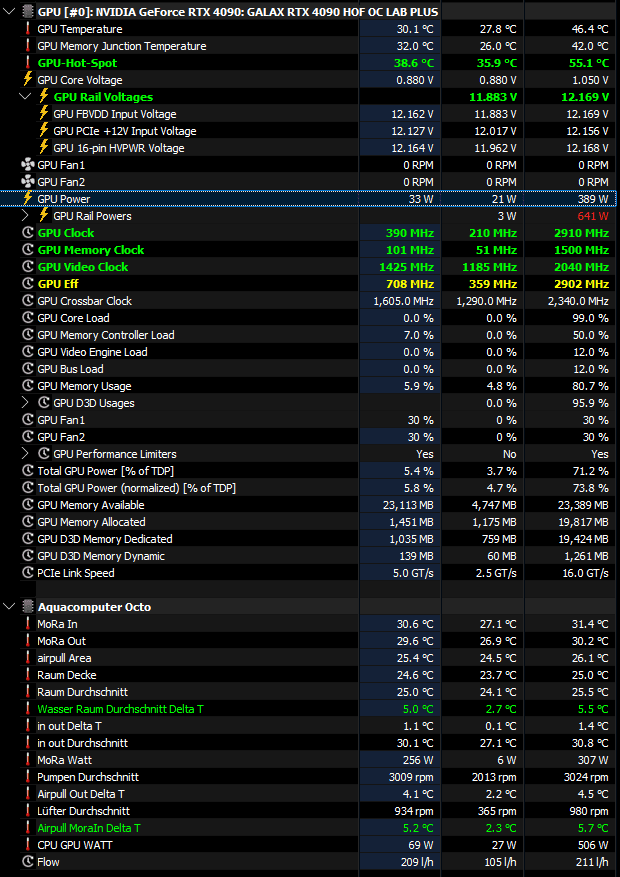The width and height of the screenshot is (620, 877).
Task: Click the gauge icon of GPU Memory Controller Load
Action: (27, 334)
